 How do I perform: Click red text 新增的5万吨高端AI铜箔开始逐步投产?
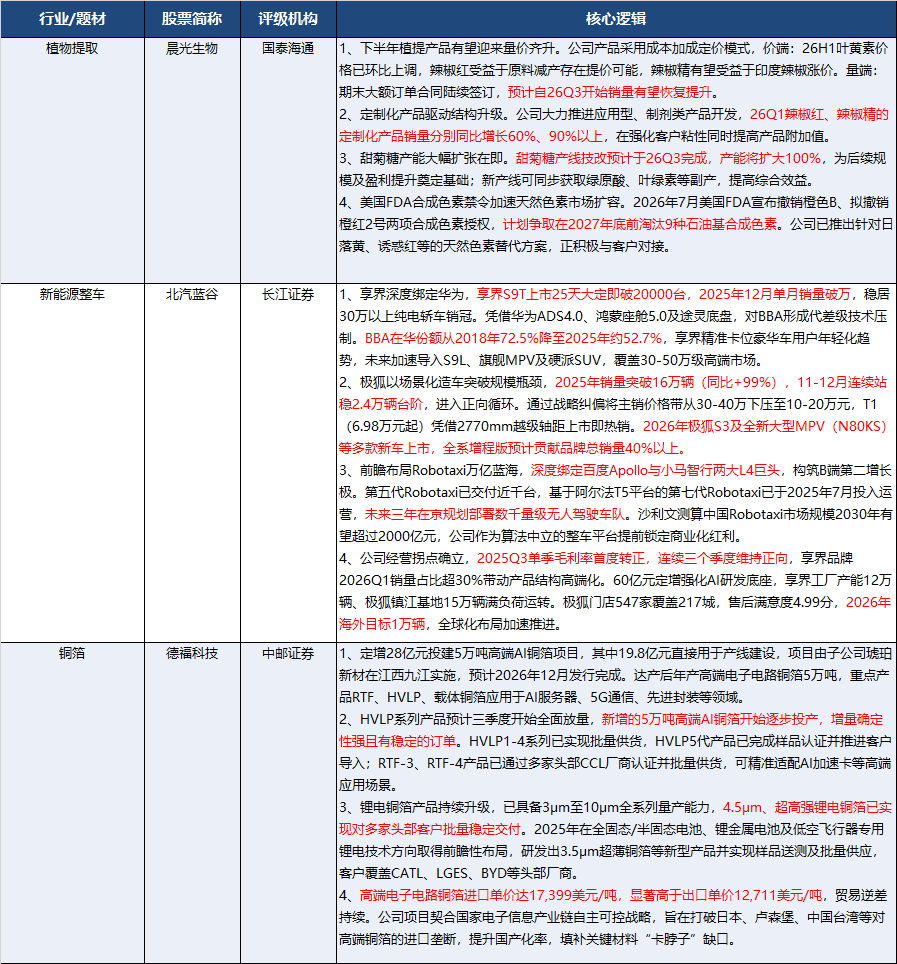pyautogui.click(x=709, y=719)
